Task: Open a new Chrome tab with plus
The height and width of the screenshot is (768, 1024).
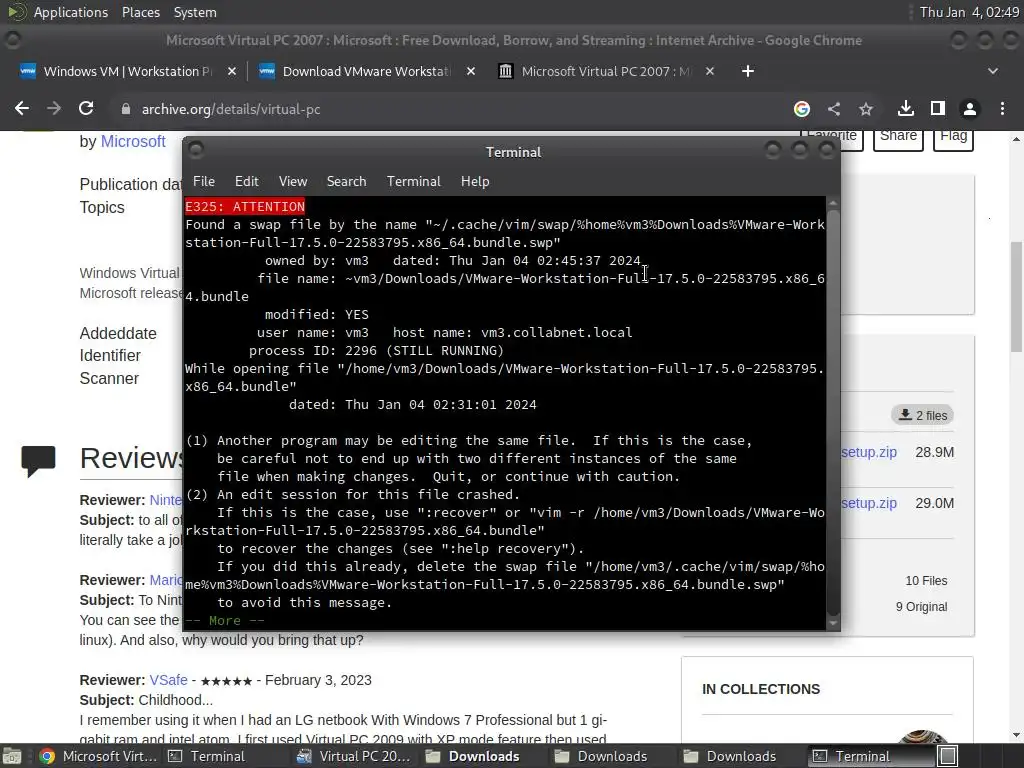Action: 748,71
